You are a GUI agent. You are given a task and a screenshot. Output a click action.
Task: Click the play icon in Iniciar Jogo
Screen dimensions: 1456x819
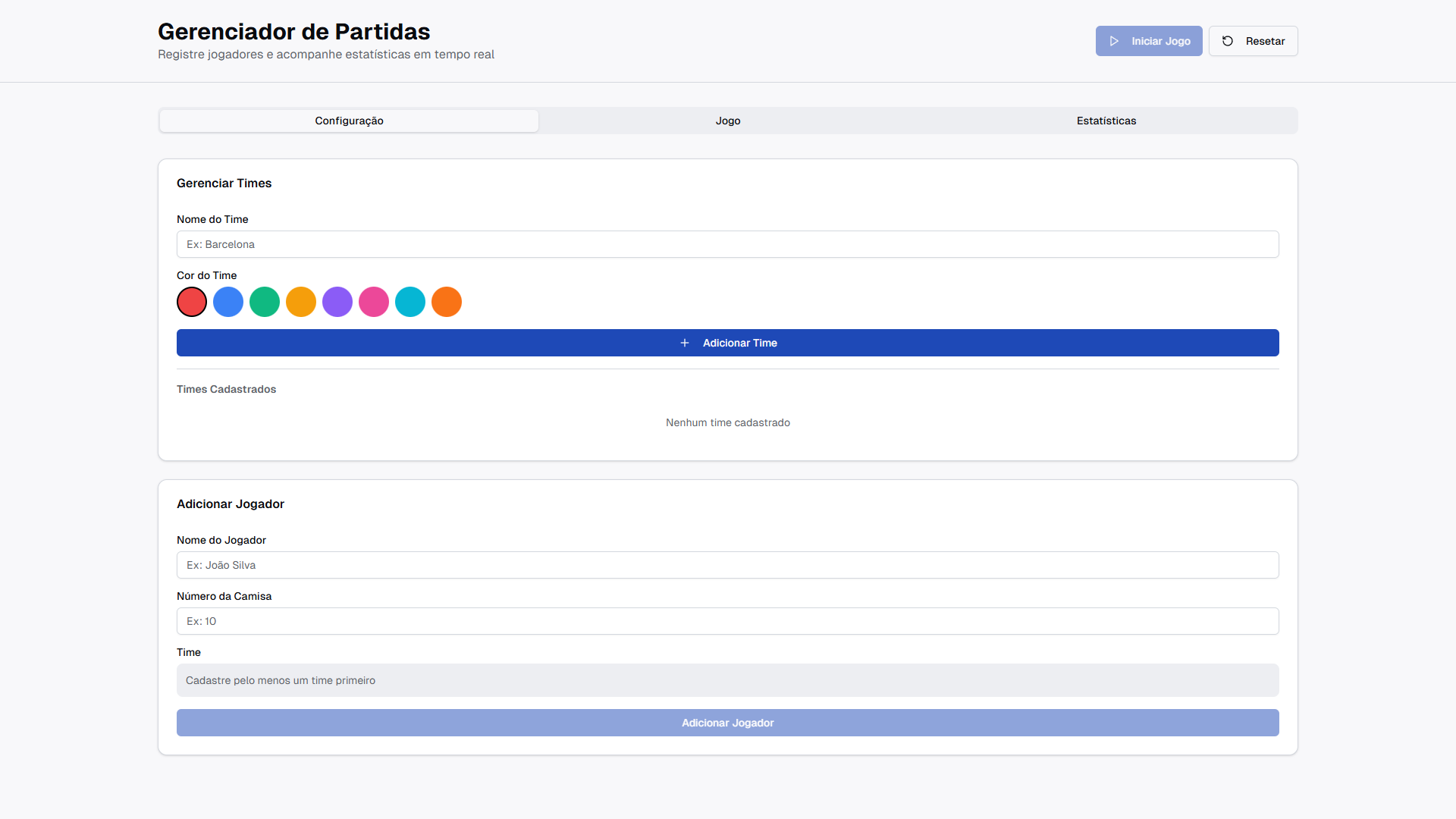pyautogui.click(x=1114, y=41)
